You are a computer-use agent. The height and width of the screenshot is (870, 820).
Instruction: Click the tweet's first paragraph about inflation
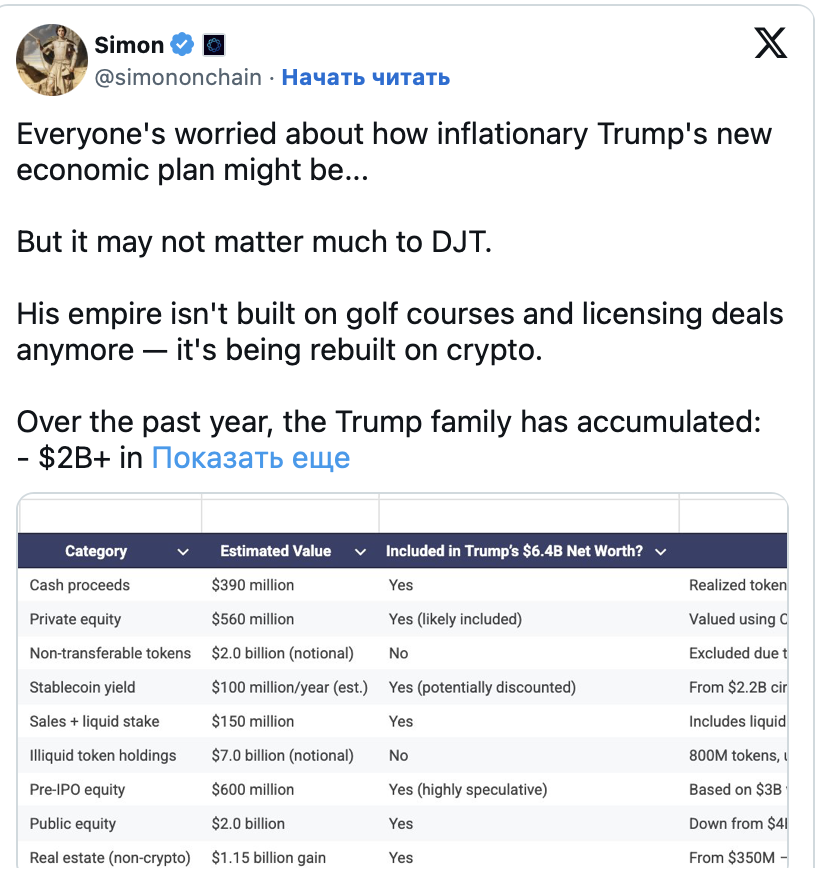coord(394,150)
